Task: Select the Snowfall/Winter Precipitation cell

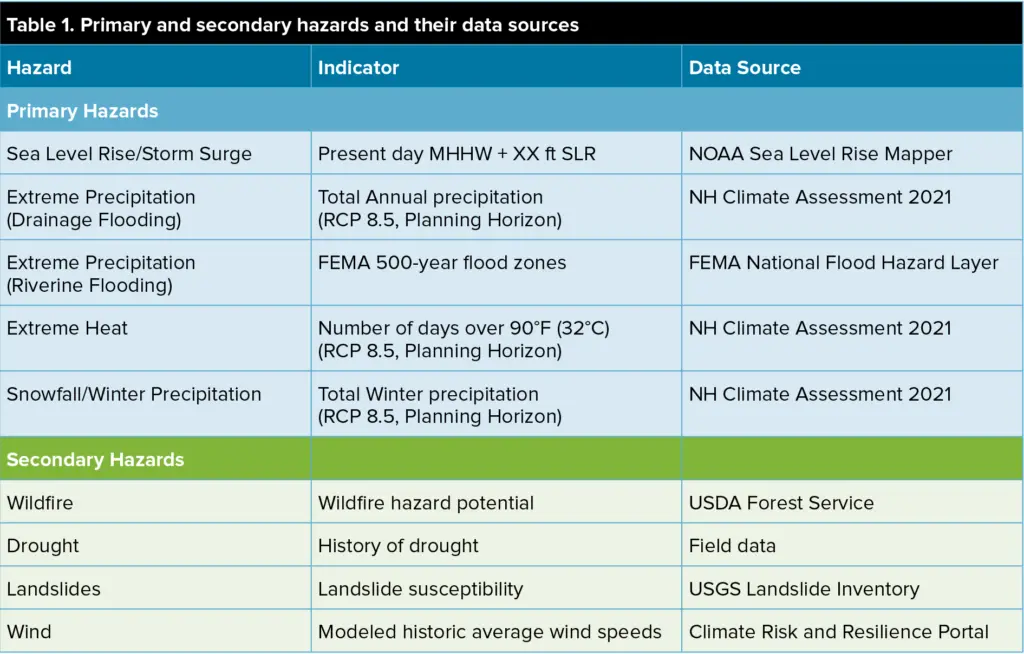Action: coord(155,404)
